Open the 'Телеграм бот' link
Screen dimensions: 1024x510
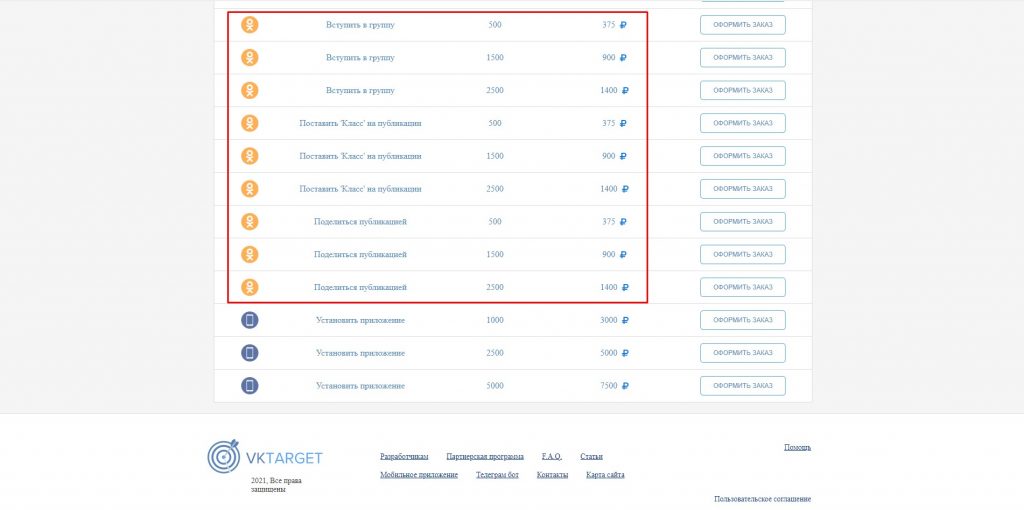point(497,475)
